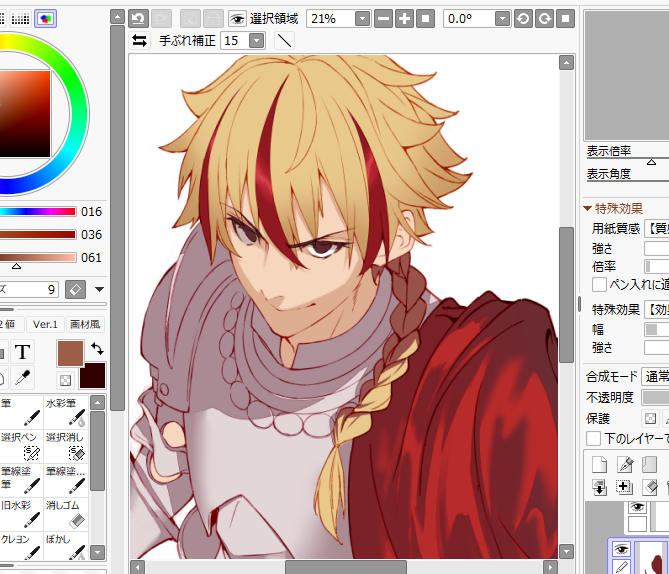Click the zoom in plus button
This screenshot has width=669, height=574.
[404, 19]
